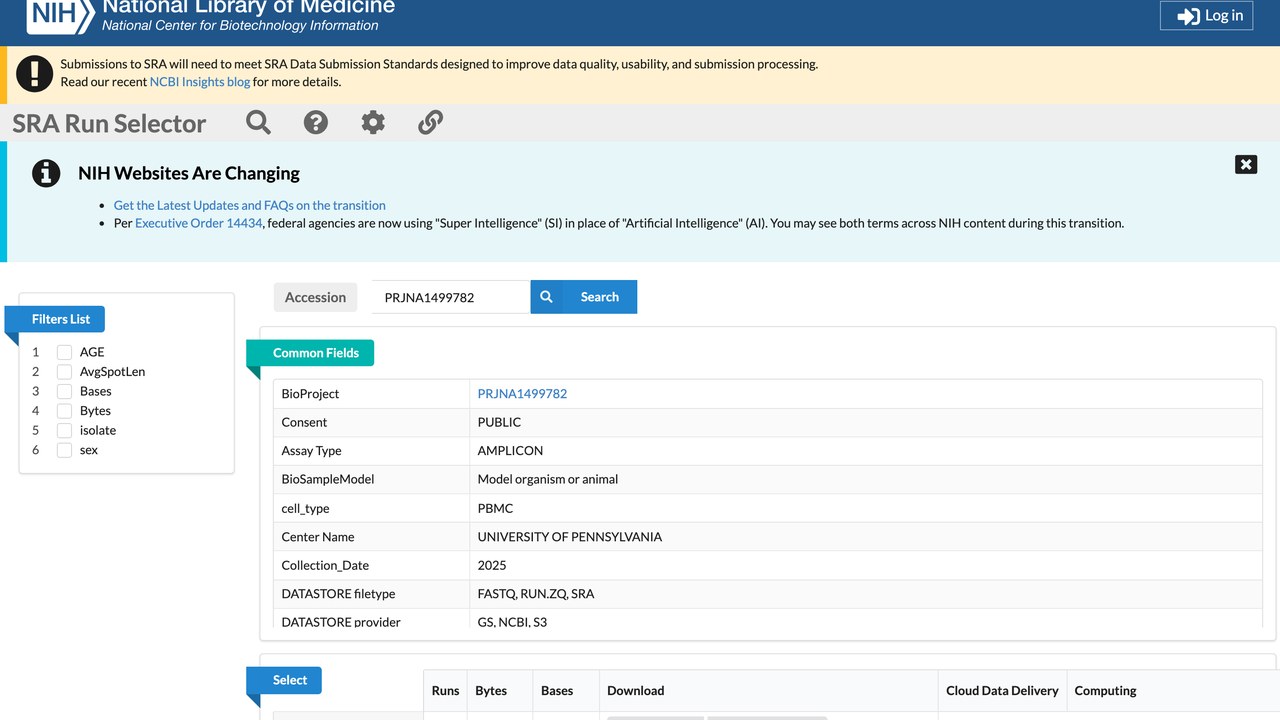Image resolution: width=1280 pixels, height=720 pixels.
Task: Click the NIH logo
Action: tap(61, 15)
